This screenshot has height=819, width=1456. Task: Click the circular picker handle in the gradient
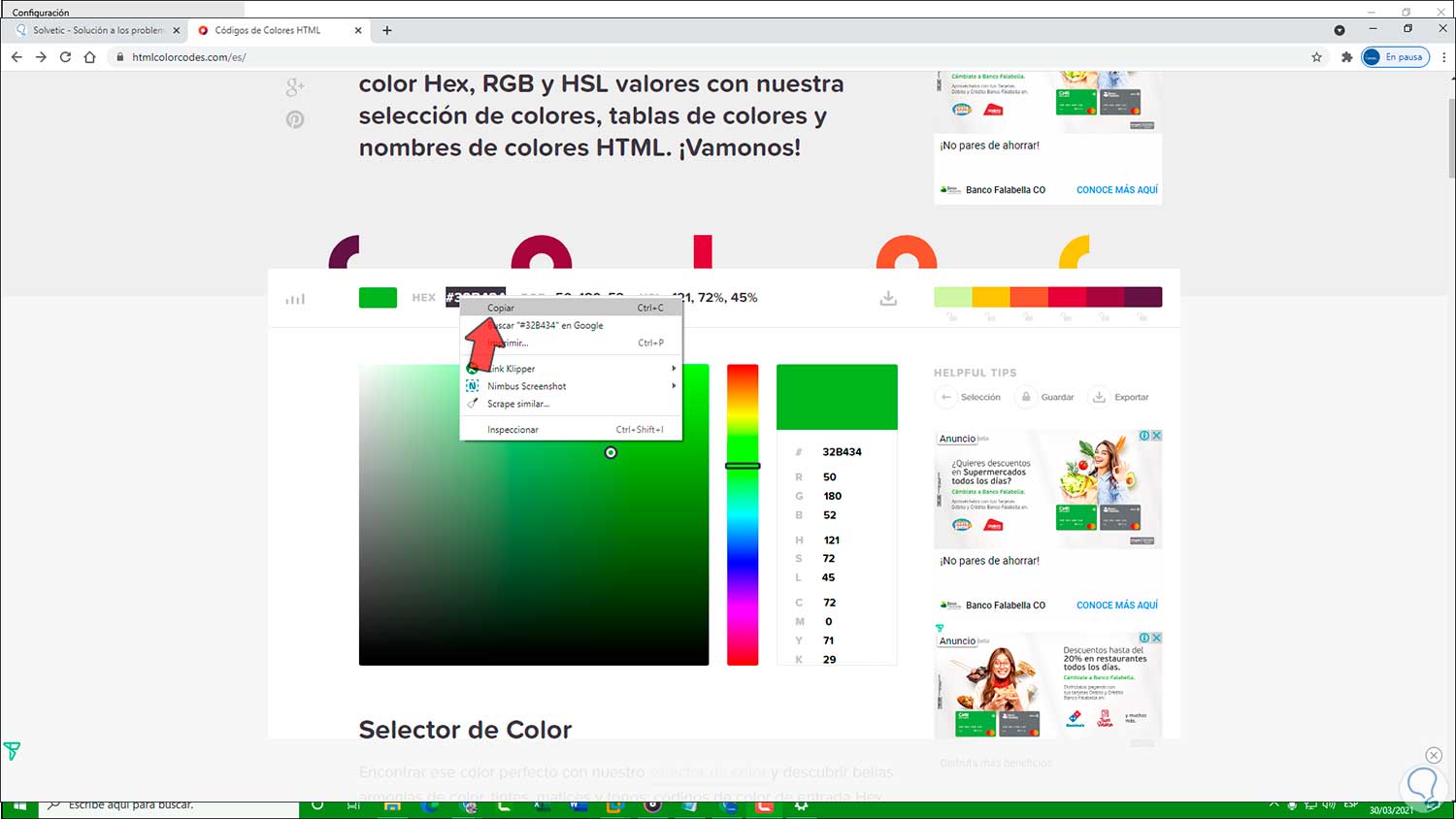[611, 452]
